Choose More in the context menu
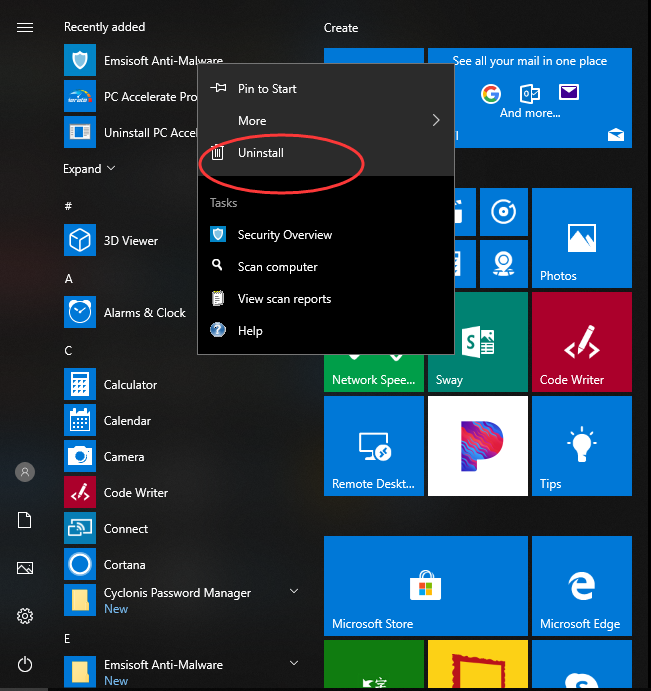Image resolution: width=651 pixels, height=691 pixels. 326,120
